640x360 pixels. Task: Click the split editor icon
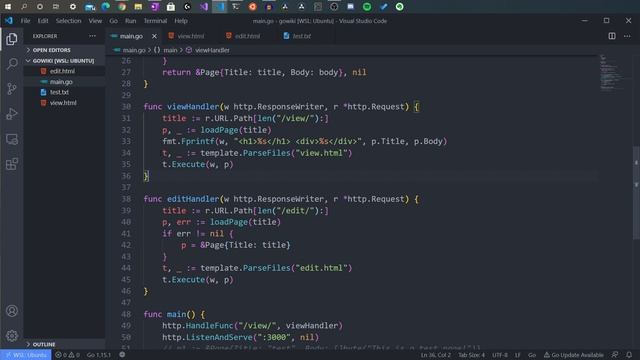tap(612, 36)
